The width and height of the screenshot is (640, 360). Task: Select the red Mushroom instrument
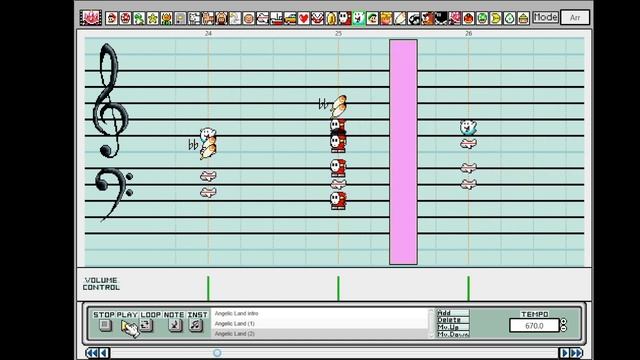(125, 18)
